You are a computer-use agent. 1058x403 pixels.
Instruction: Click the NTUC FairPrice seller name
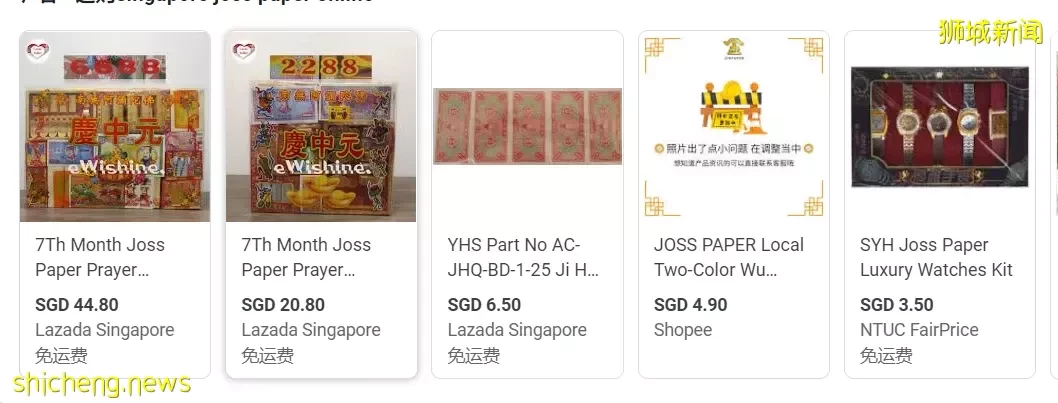pyautogui.click(x=919, y=330)
